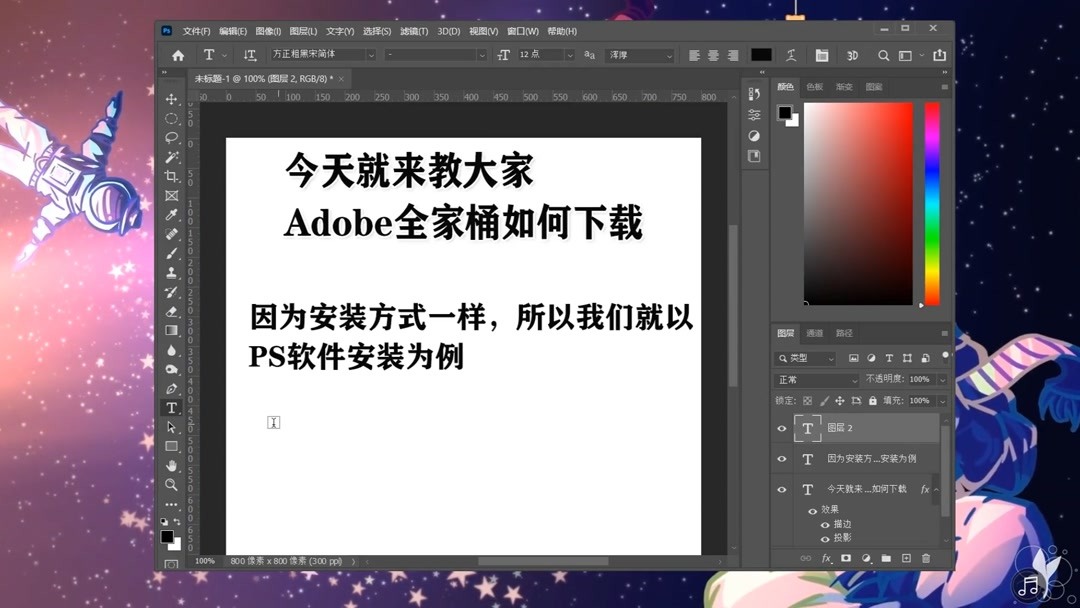Click the Create new layer icon
The height and width of the screenshot is (608, 1080).
click(906, 558)
